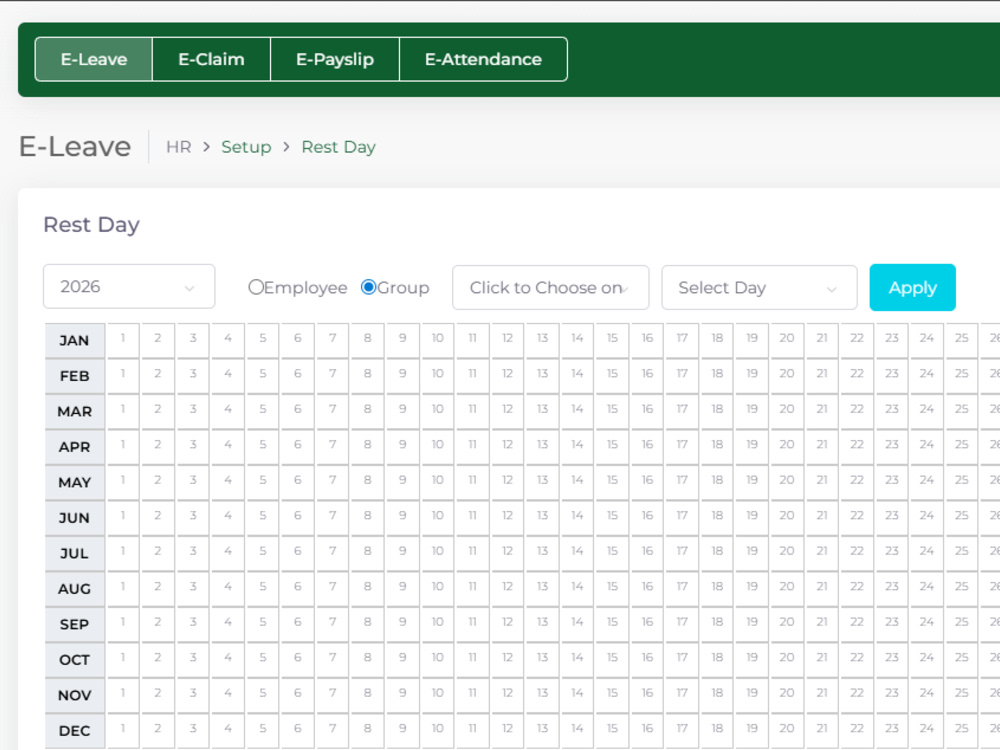1000x750 pixels.
Task: Select day 10 in the MAR row
Action: pyautogui.click(x=438, y=409)
